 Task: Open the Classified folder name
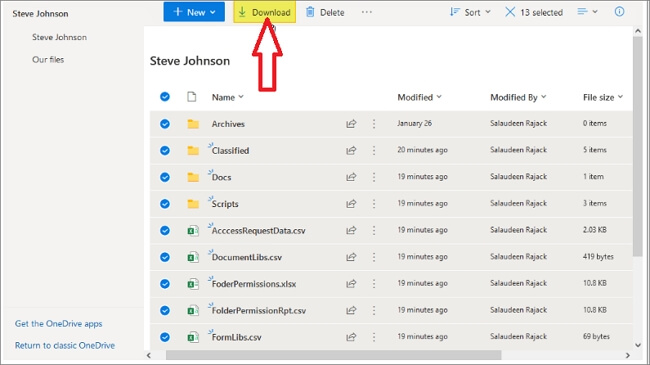point(230,151)
